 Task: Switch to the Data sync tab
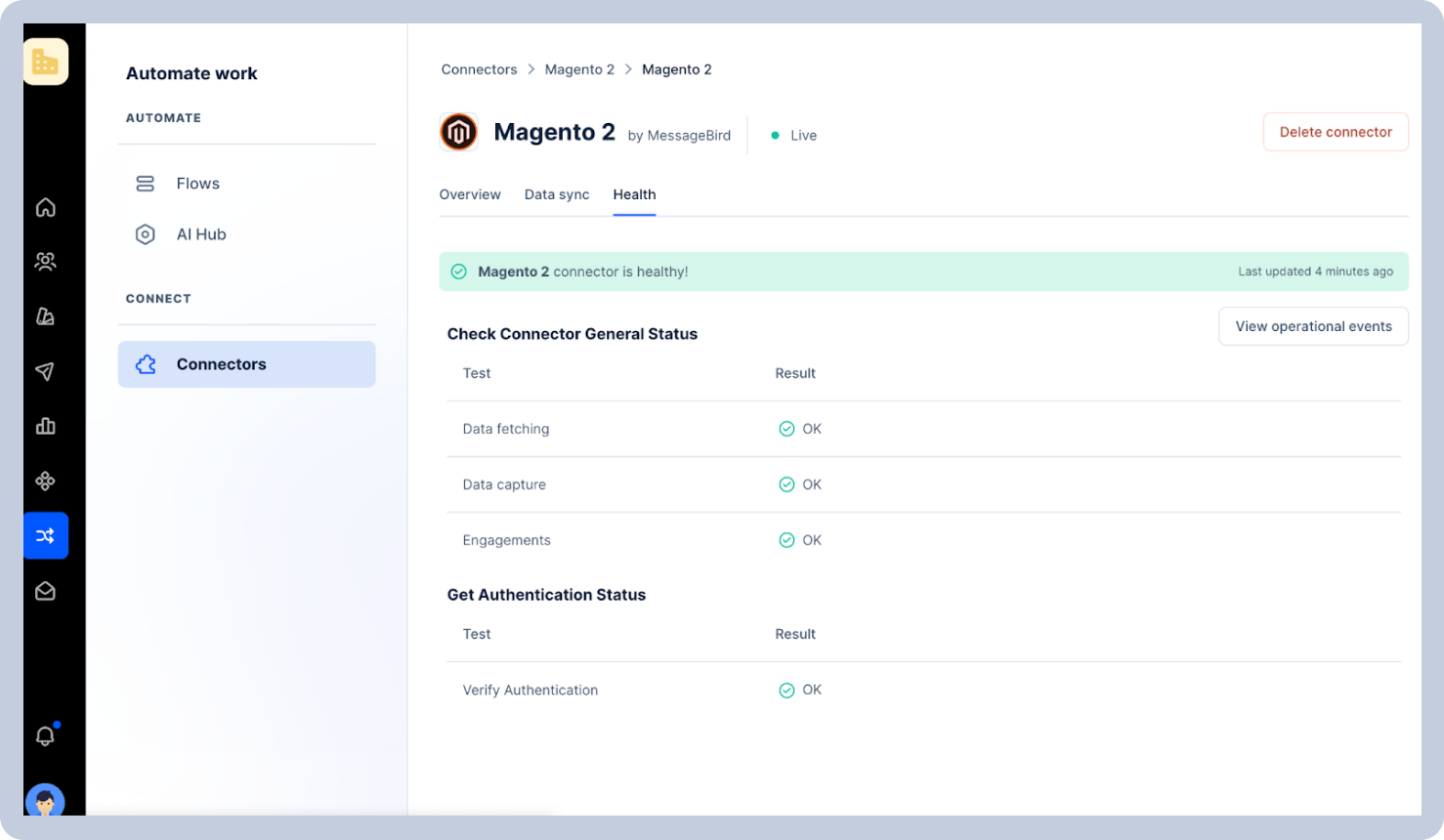click(557, 194)
